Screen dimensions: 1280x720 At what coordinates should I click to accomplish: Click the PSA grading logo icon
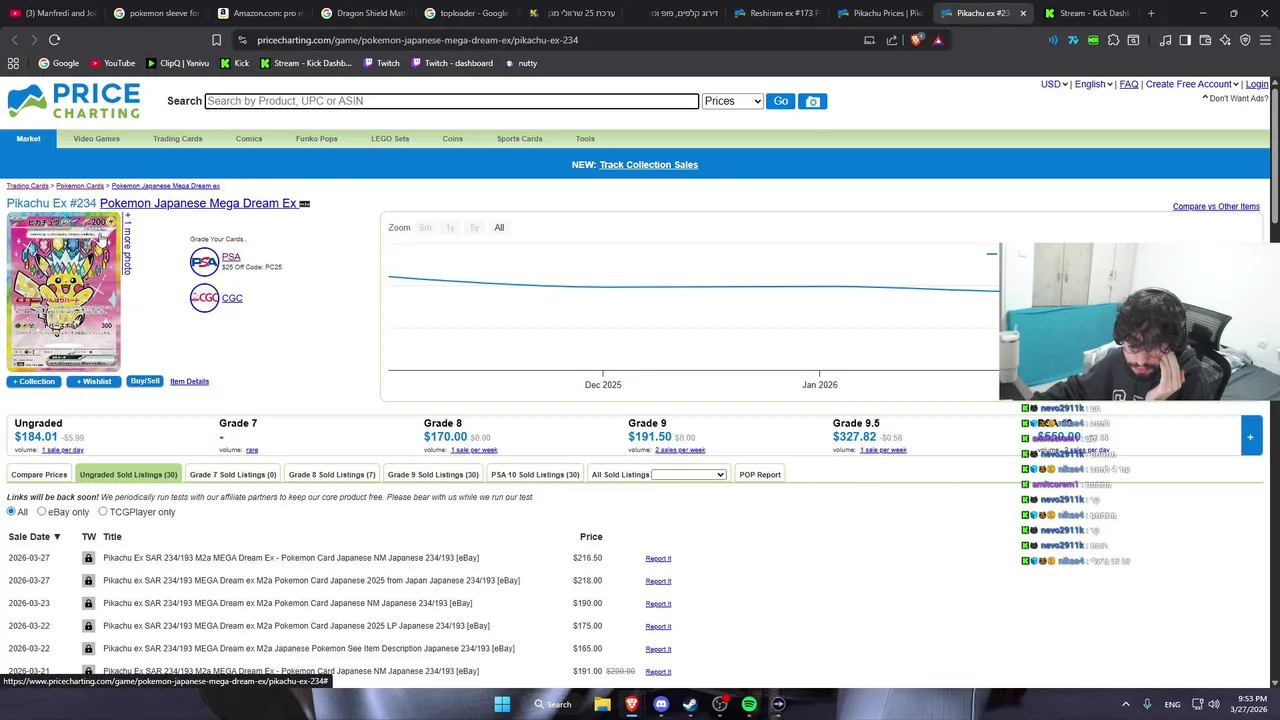[204, 262]
